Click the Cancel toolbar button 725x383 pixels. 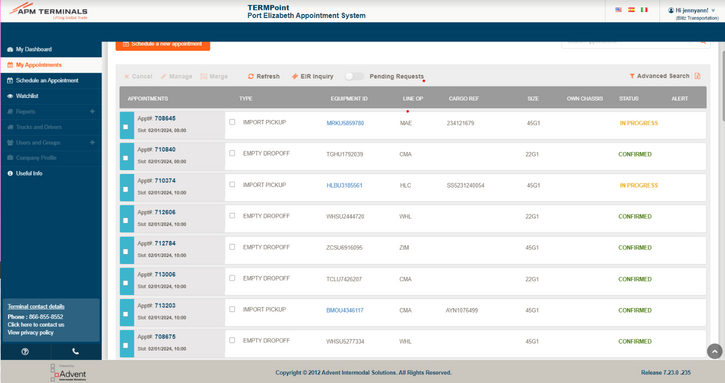tap(138, 76)
